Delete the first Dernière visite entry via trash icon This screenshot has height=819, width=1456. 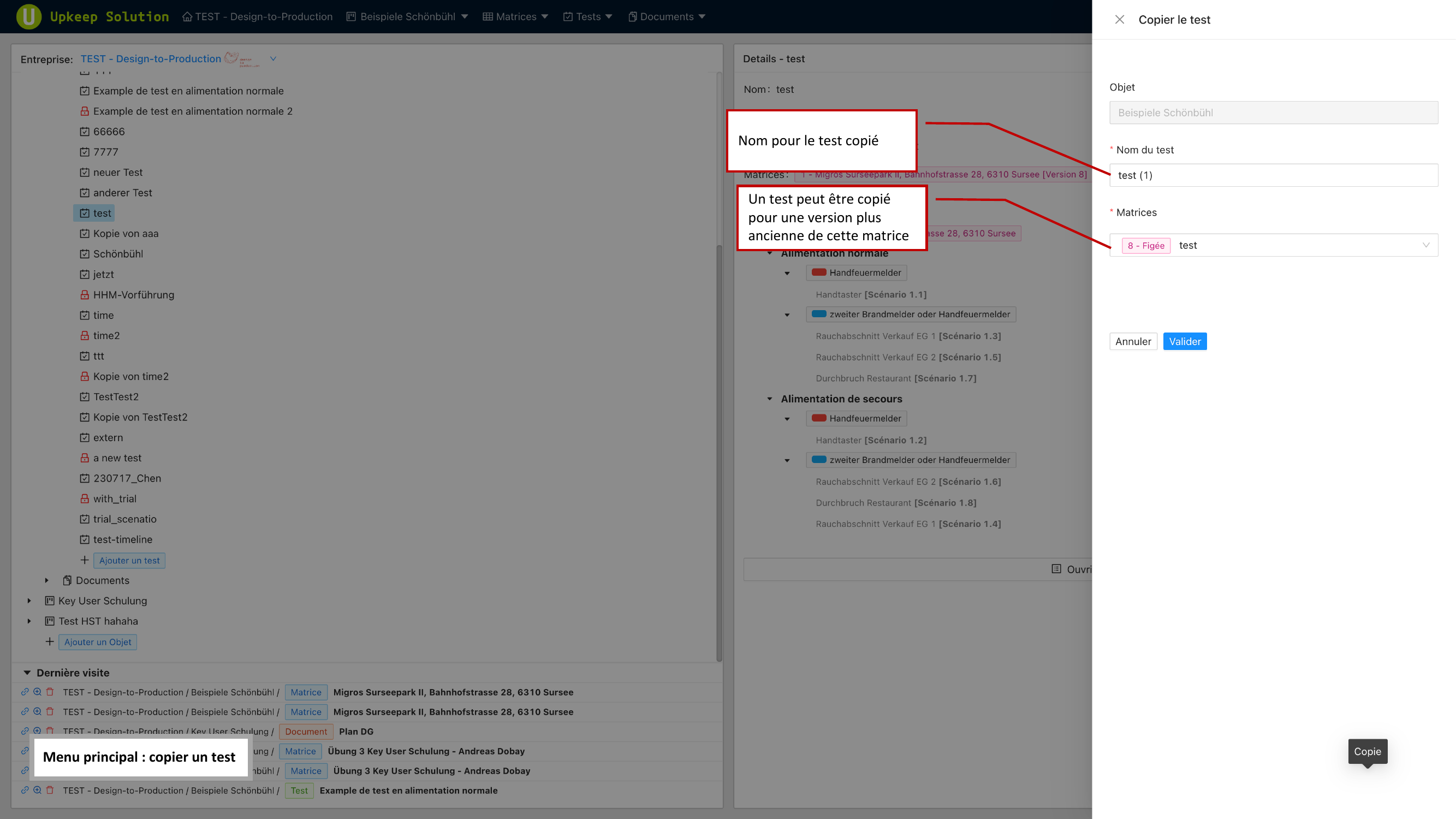[x=50, y=692]
